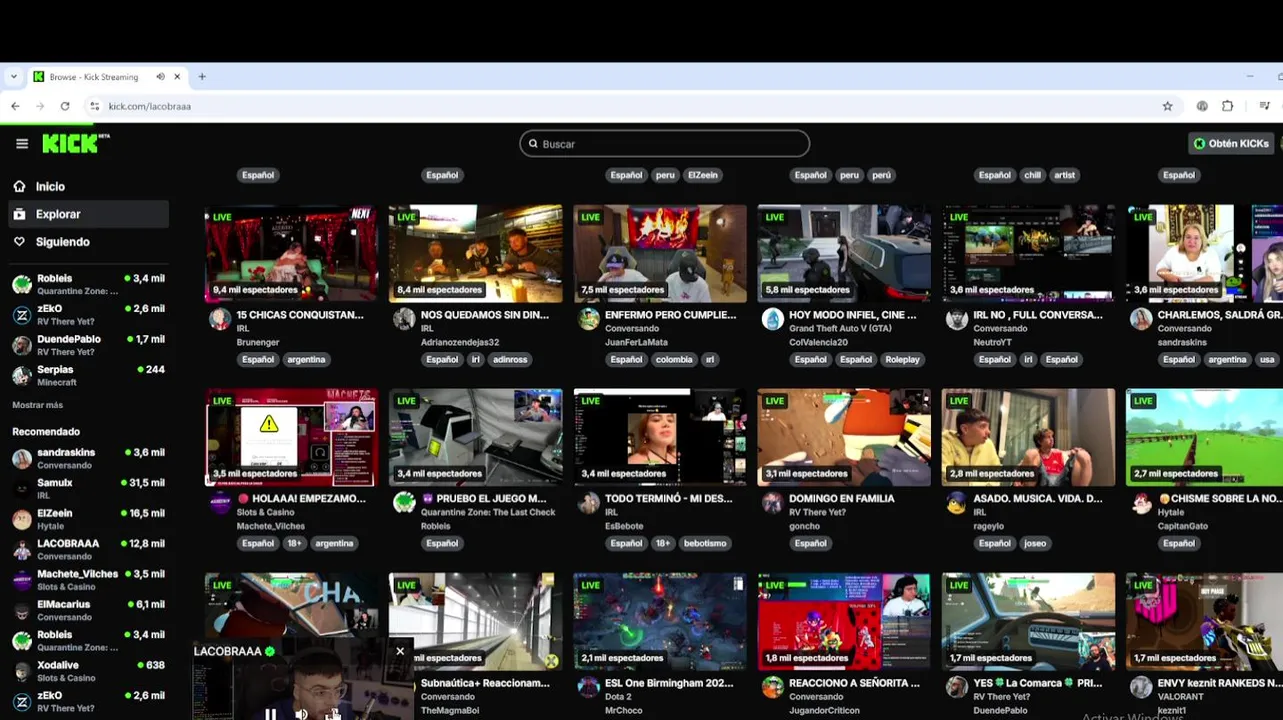
Task: Open IRL NO, FULL CONVERSA stream thumbnail
Action: point(1028,253)
